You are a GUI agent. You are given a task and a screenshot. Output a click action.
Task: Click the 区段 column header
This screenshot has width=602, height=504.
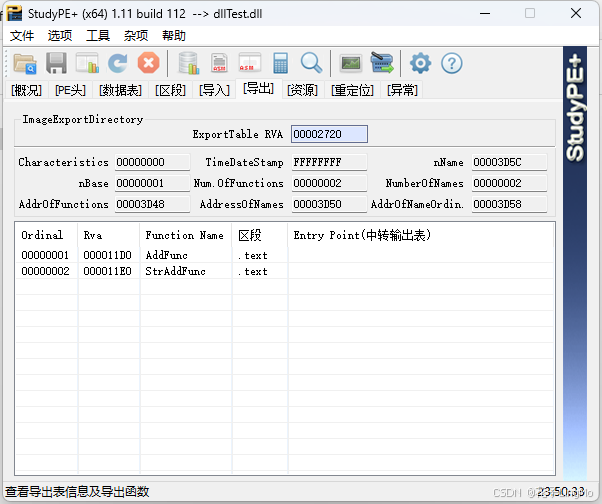click(x=260, y=235)
